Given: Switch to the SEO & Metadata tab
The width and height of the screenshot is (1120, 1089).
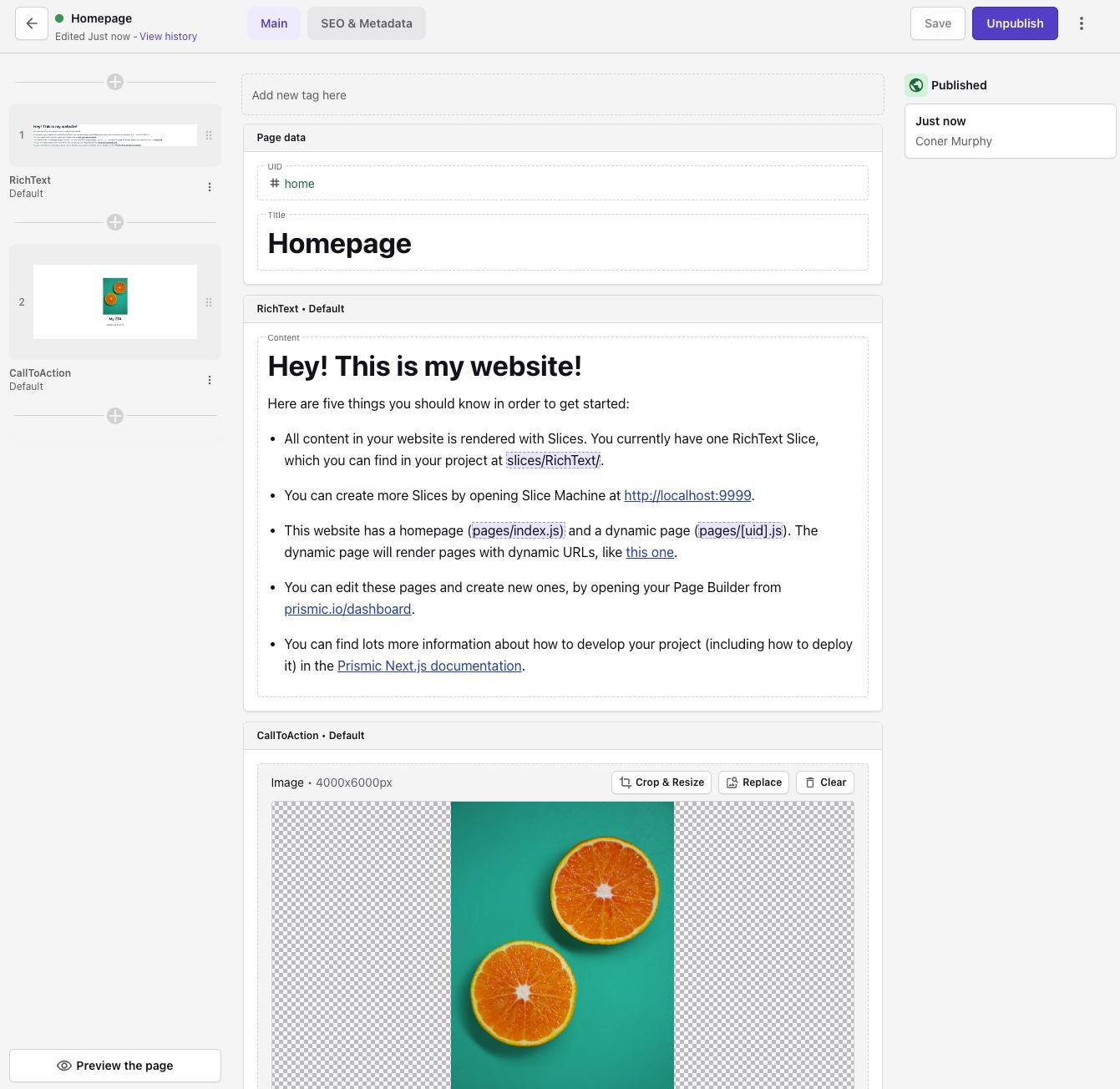Looking at the screenshot, I should pos(367,23).
